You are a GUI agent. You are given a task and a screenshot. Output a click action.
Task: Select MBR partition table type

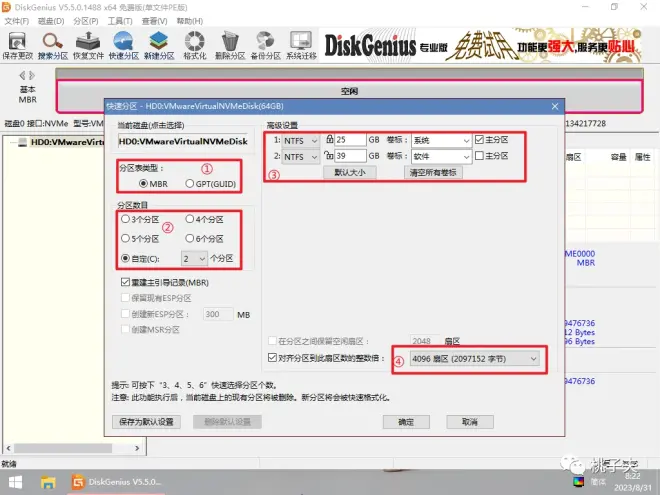click(x=153, y=184)
